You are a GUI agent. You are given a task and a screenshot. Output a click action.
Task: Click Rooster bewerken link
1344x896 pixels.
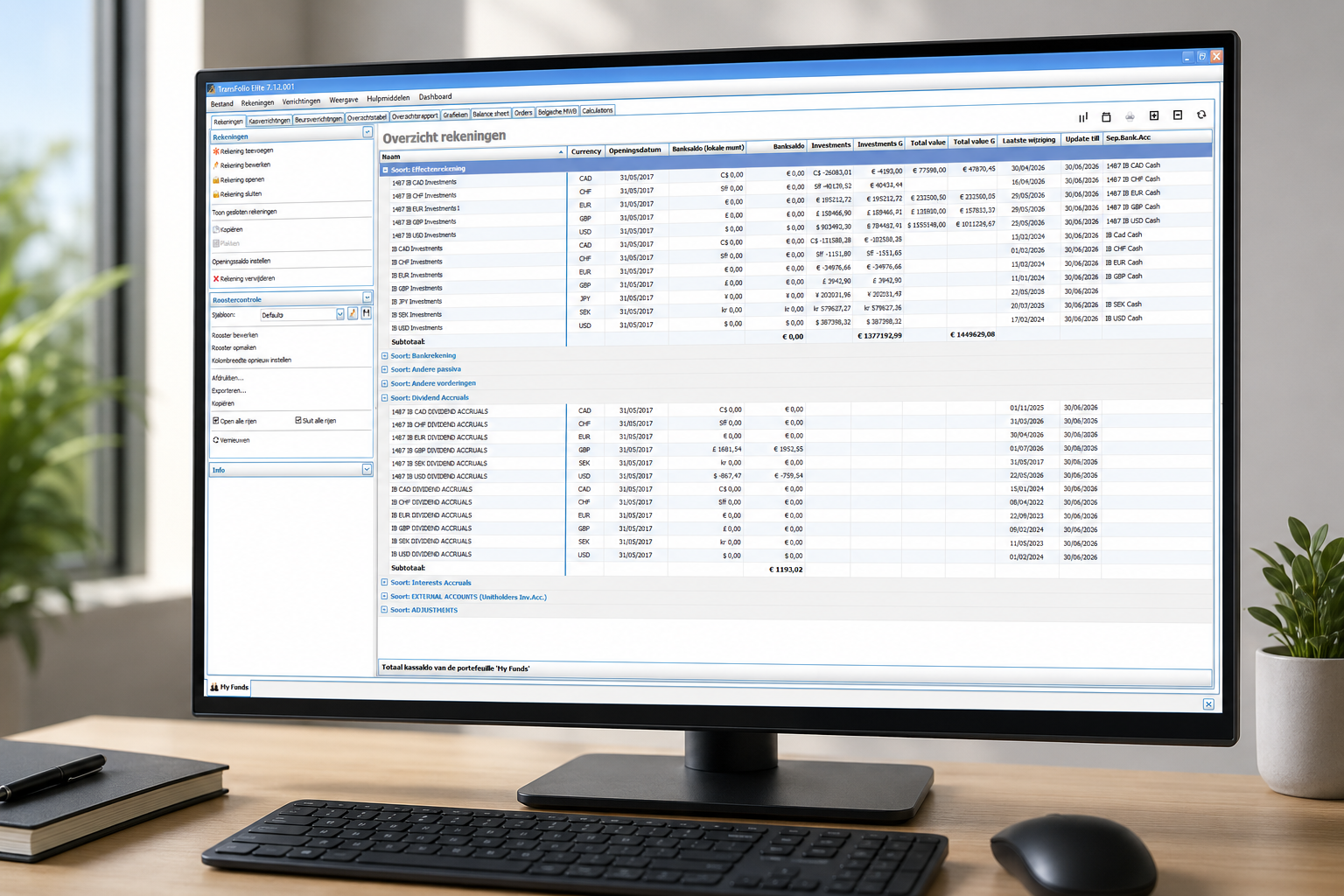point(234,335)
